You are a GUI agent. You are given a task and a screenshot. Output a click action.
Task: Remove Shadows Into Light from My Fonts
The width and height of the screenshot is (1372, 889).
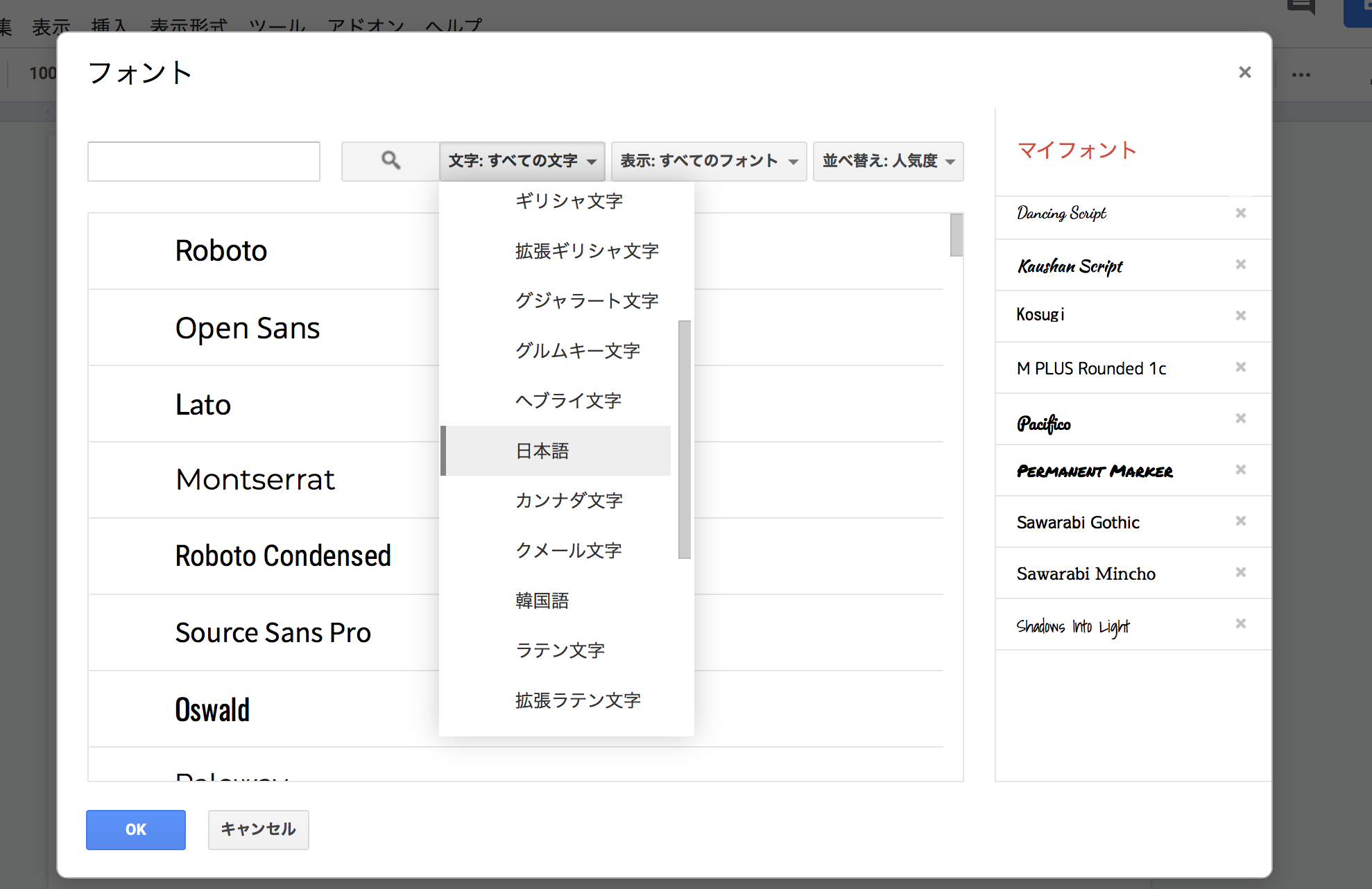point(1241,623)
